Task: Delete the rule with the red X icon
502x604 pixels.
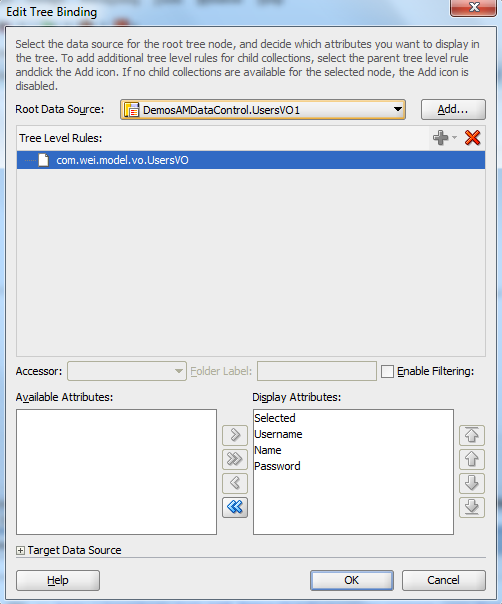Action: (472, 138)
